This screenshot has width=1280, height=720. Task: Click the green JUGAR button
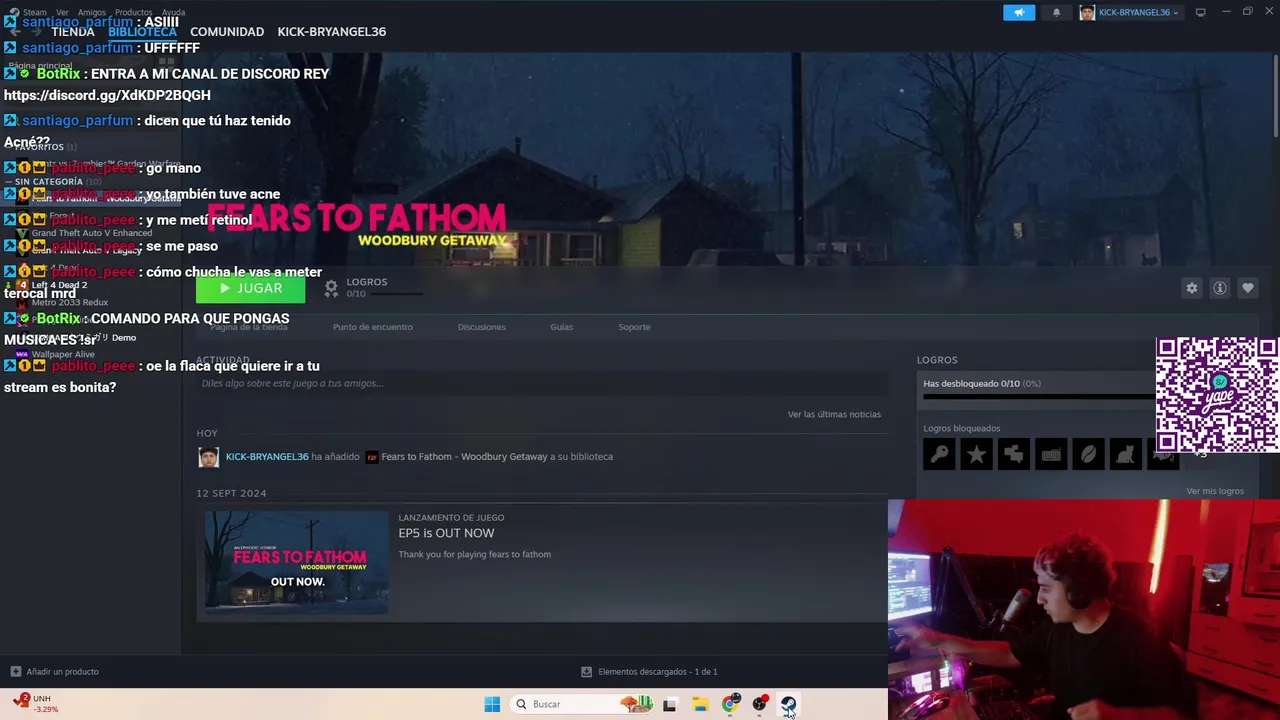coord(250,288)
